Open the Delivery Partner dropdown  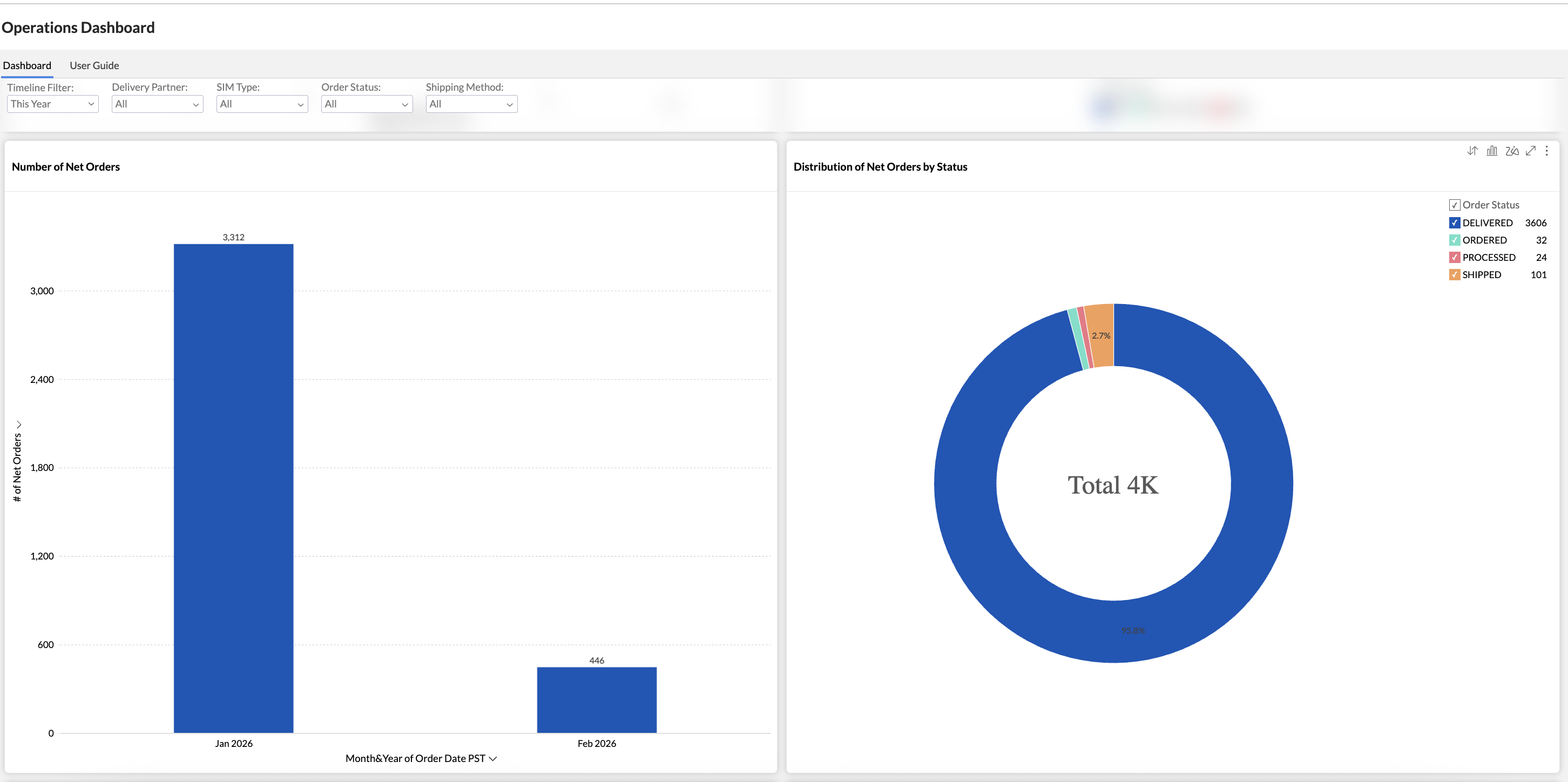click(x=157, y=104)
